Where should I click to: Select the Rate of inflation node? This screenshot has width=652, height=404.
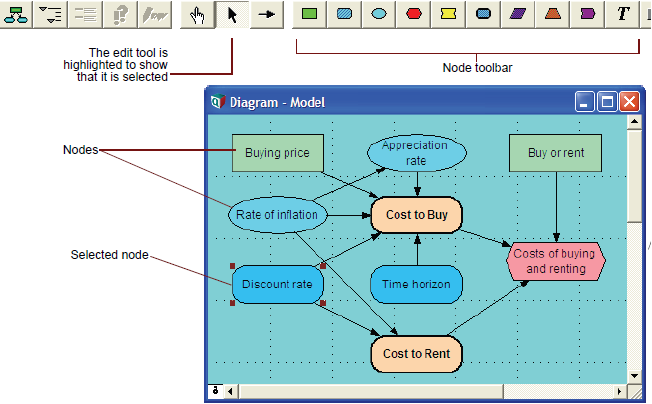point(277,214)
